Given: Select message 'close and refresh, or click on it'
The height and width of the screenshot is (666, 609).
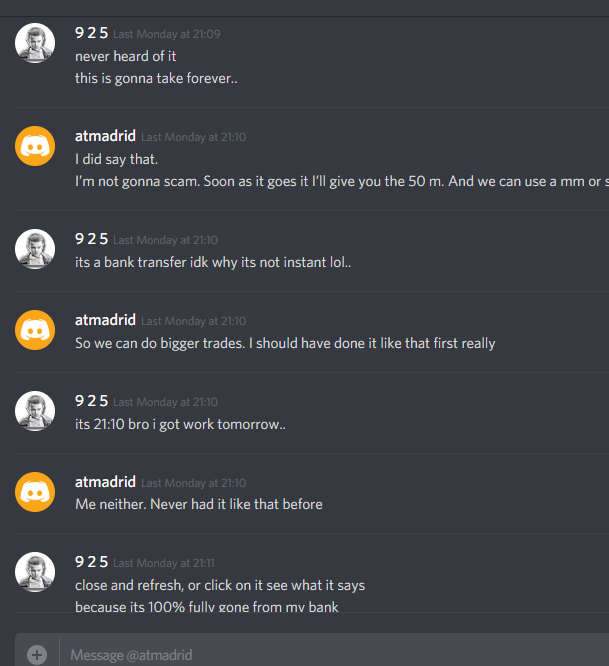Looking at the screenshot, I should coord(220,586).
